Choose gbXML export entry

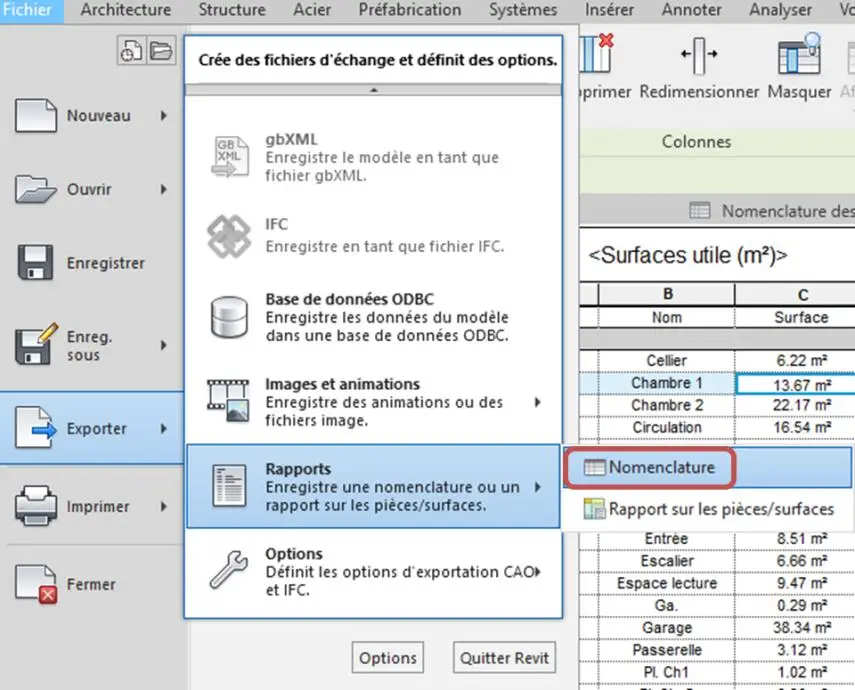coord(374,157)
